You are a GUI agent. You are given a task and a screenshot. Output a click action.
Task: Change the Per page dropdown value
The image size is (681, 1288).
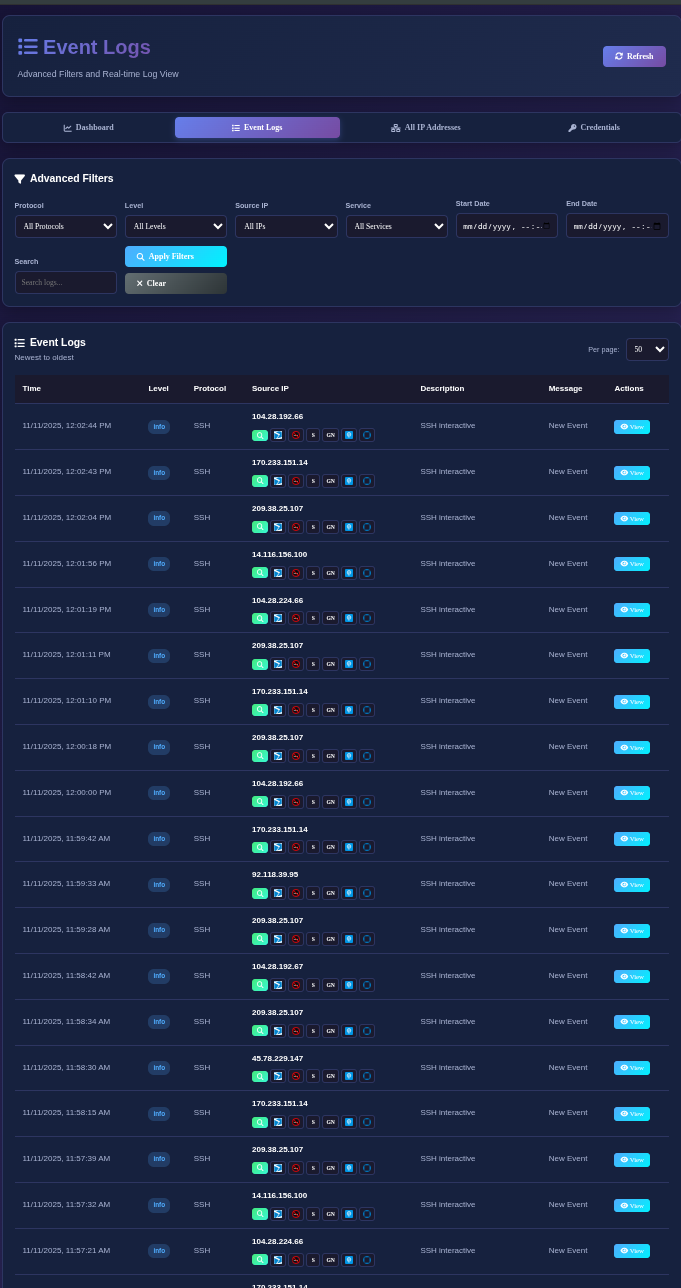[647, 349]
